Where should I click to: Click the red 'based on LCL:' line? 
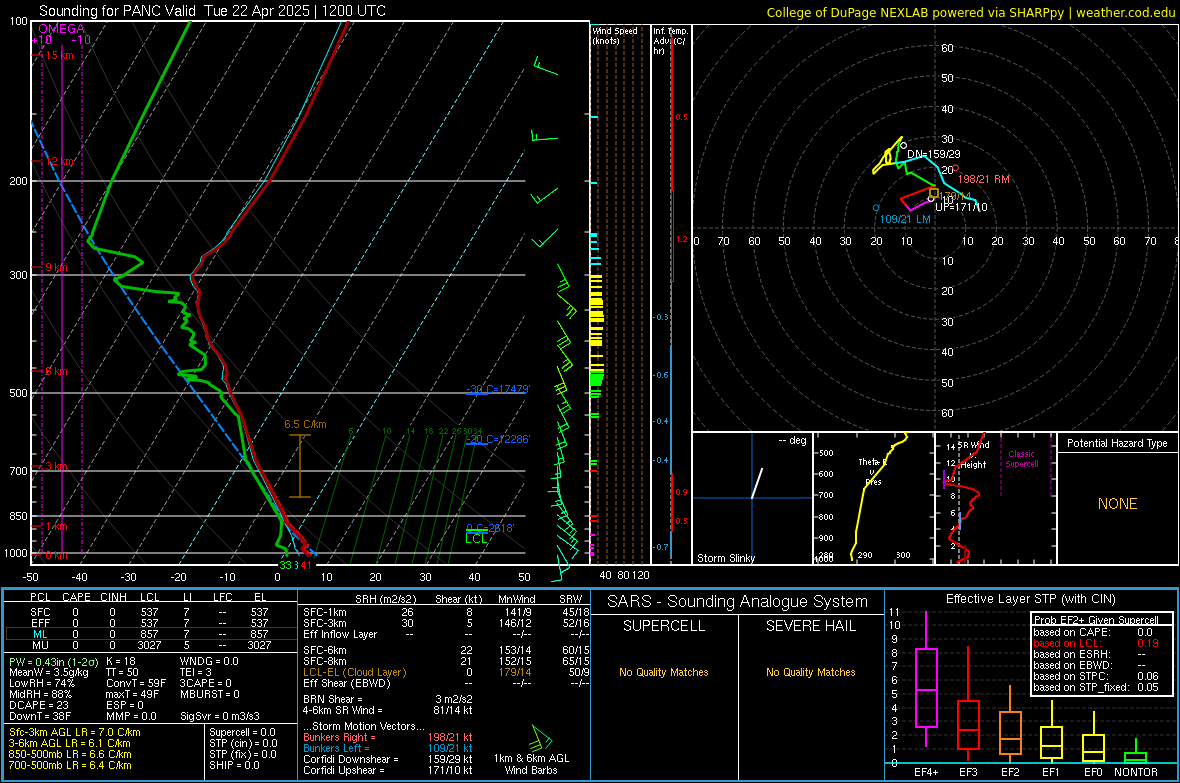click(x=1096, y=643)
